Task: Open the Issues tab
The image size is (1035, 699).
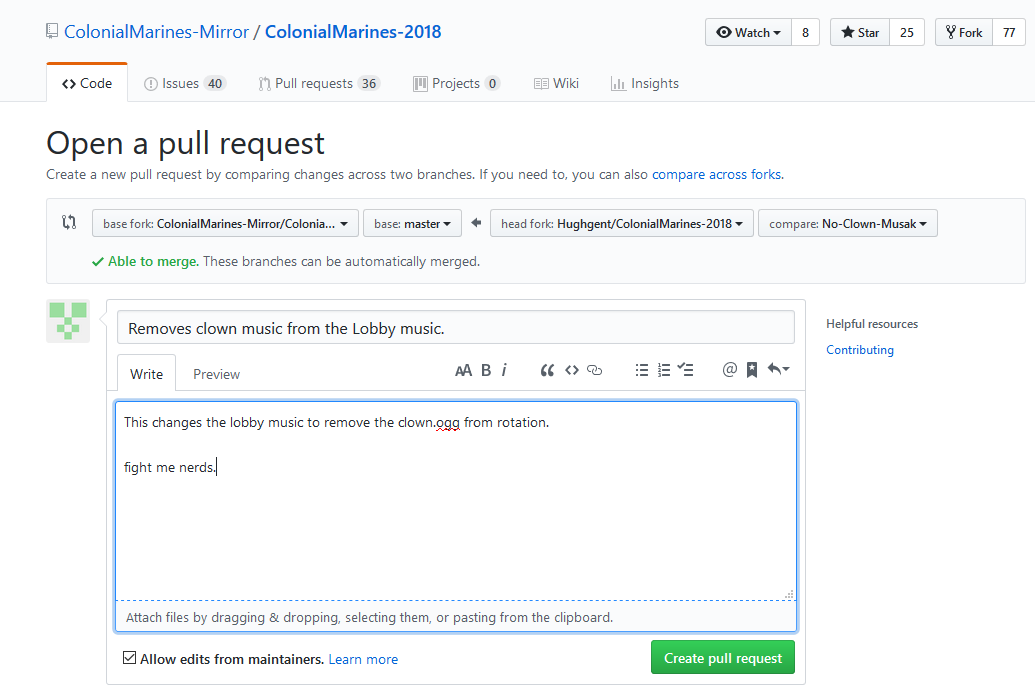Action: click(x=185, y=84)
